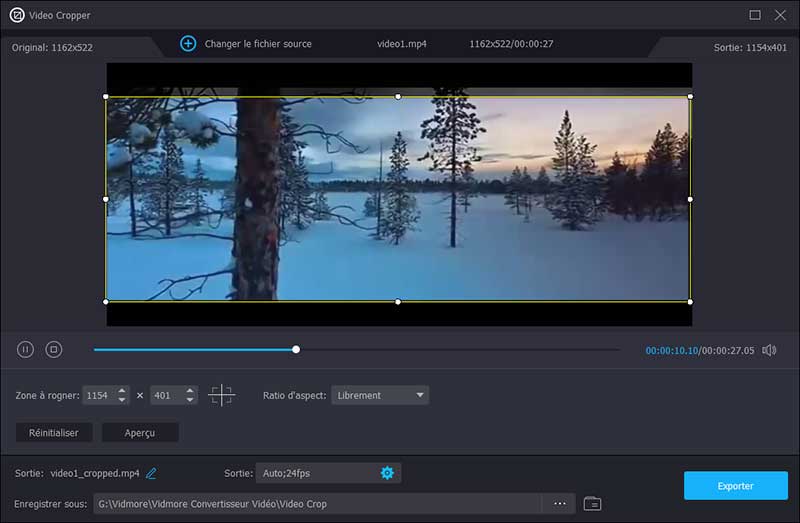Increase crop width with up arrow
Viewport: 800px width, 523px height.
[122, 391]
